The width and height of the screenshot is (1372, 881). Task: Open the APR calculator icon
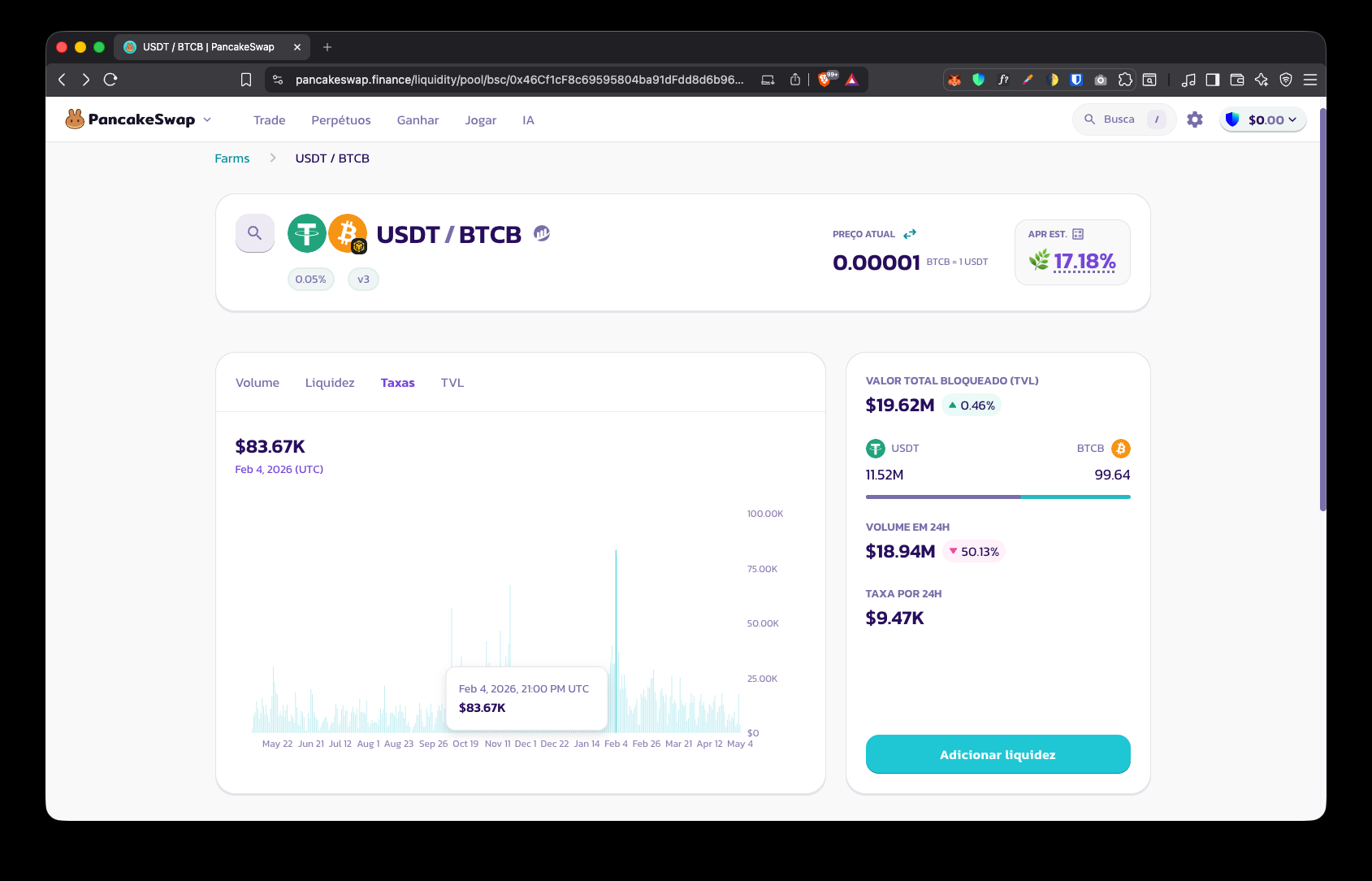point(1078,234)
